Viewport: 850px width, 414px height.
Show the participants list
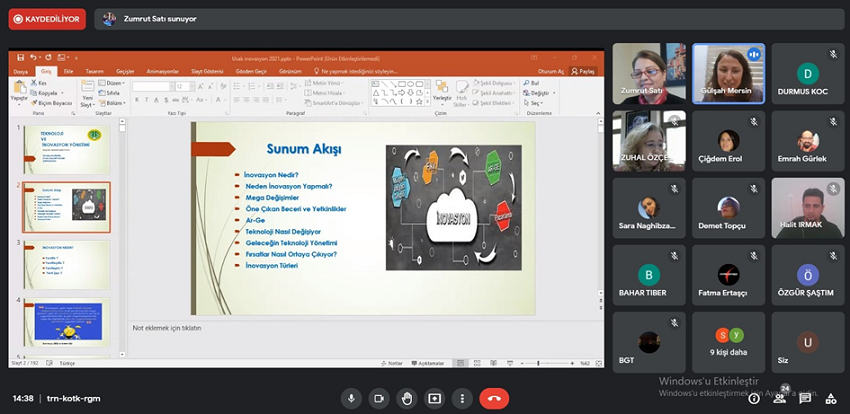point(781,398)
